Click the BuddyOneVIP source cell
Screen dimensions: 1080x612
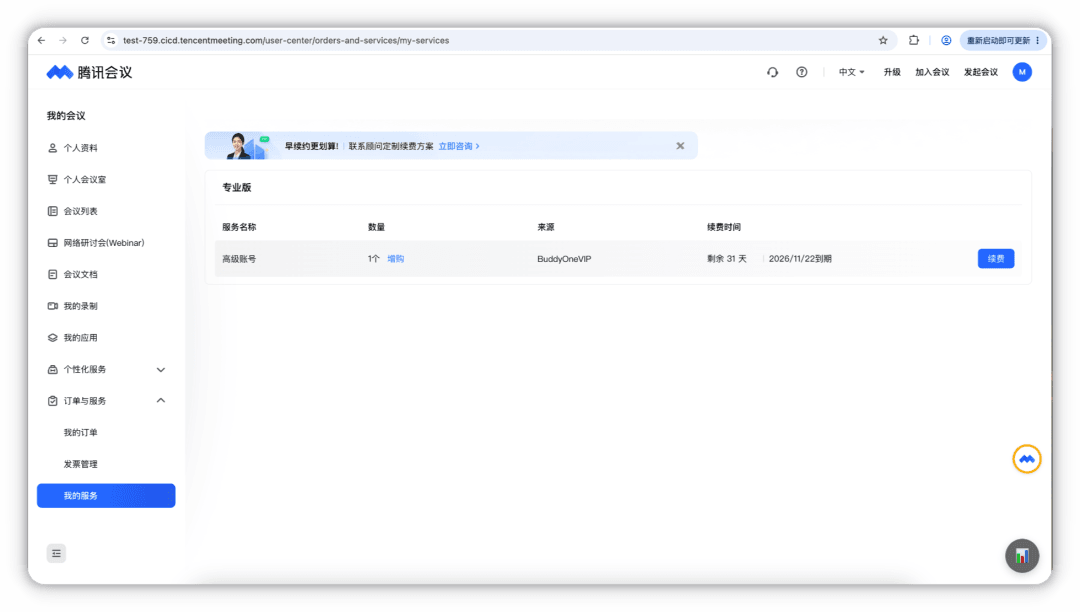[564, 259]
